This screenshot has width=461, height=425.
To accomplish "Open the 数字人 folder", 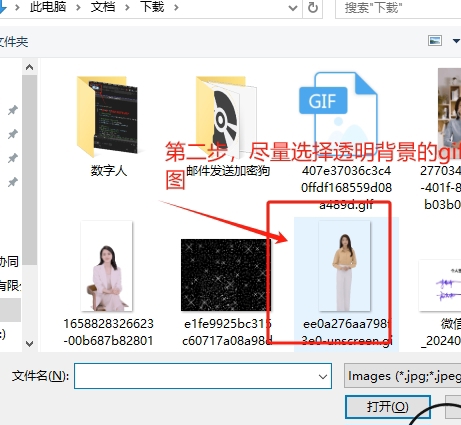I will click(x=107, y=117).
